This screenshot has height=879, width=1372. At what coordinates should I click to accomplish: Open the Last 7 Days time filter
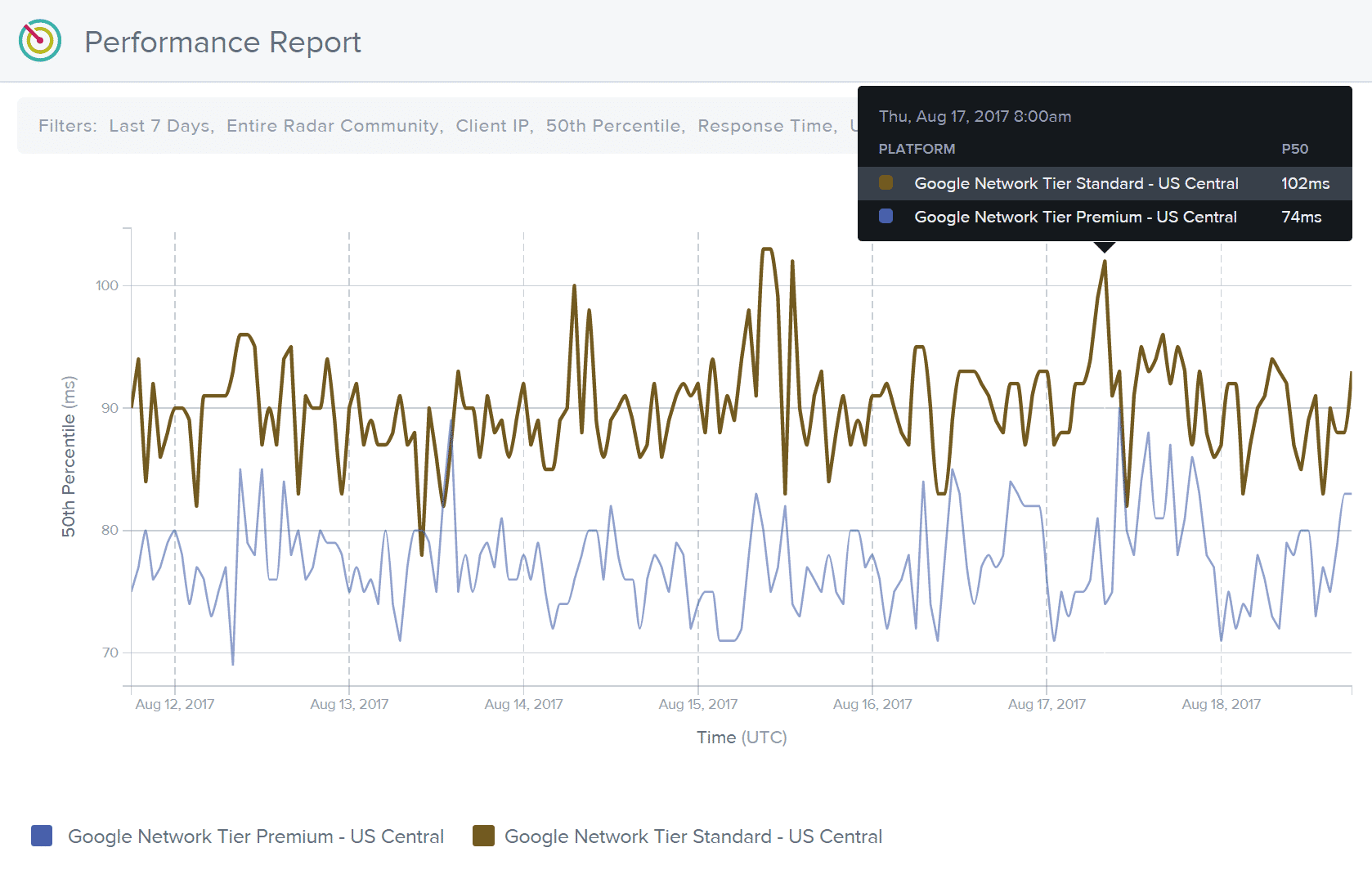(x=159, y=126)
